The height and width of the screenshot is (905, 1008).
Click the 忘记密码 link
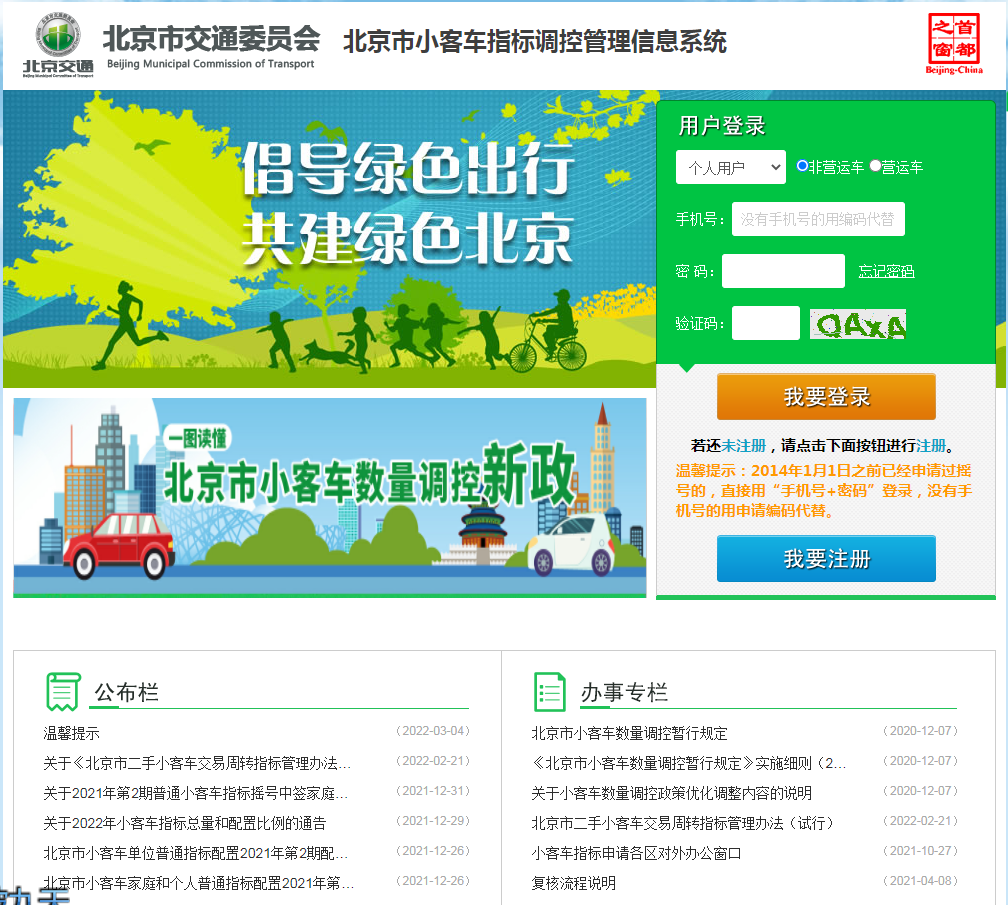(886, 270)
